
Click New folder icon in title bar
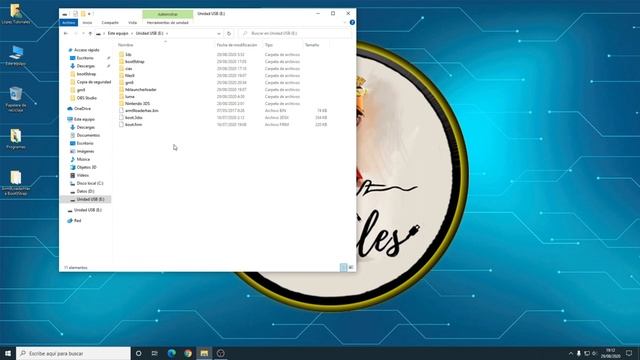83,13
